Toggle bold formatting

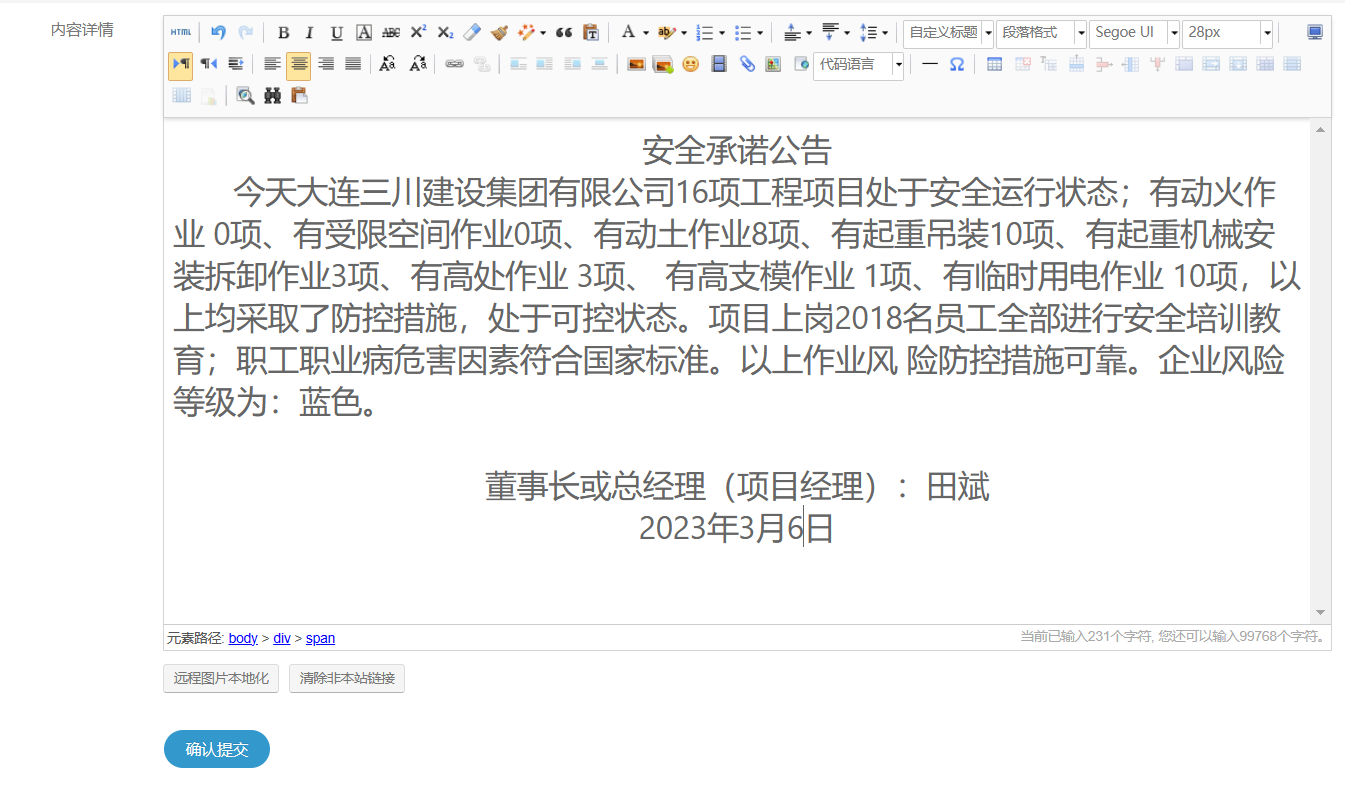pyautogui.click(x=283, y=33)
